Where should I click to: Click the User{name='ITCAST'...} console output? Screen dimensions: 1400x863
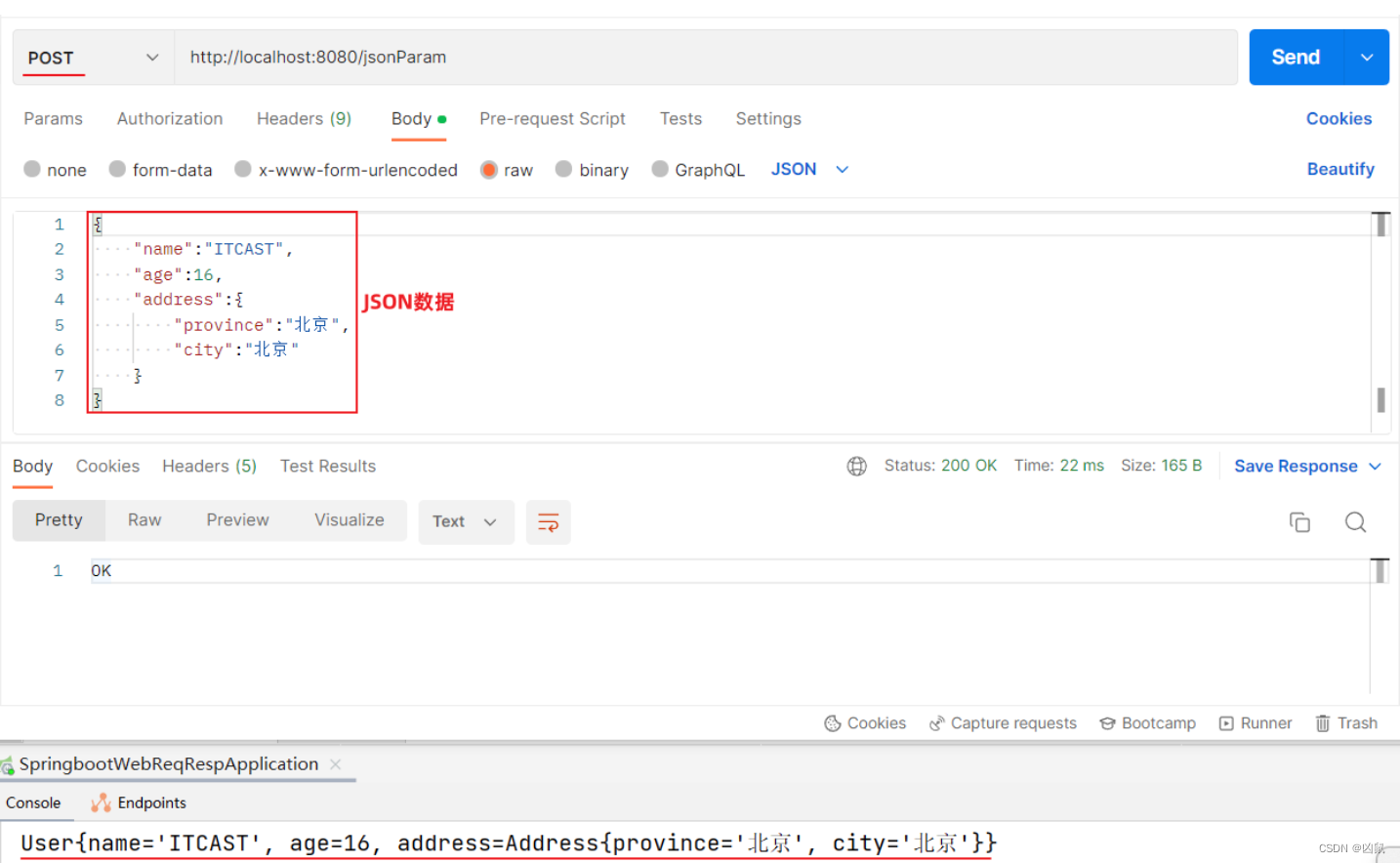(509, 843)
